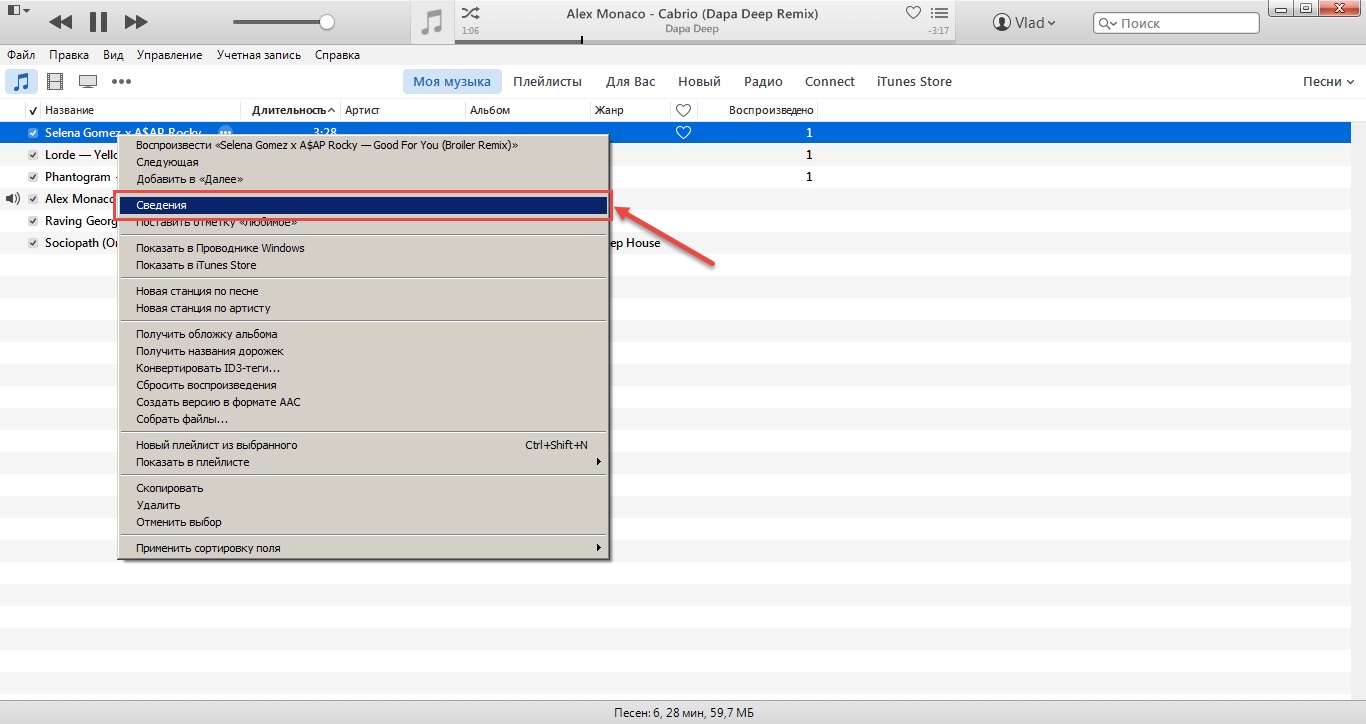Uncheck the Selena Gomez song checkbox
This screenshot has height=724, width=1366.
[33, 133]
